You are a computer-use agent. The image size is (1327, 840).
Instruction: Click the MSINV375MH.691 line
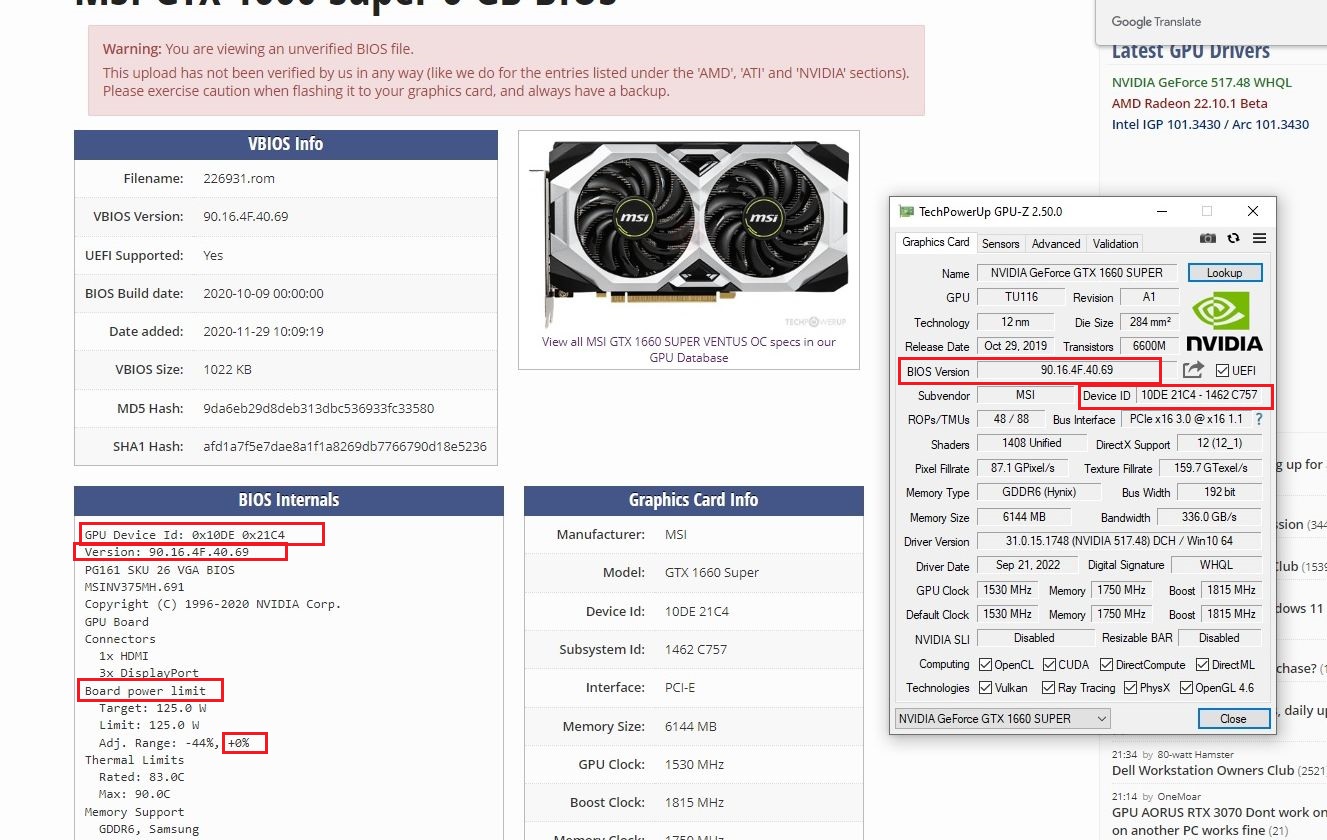click(135, 587)
